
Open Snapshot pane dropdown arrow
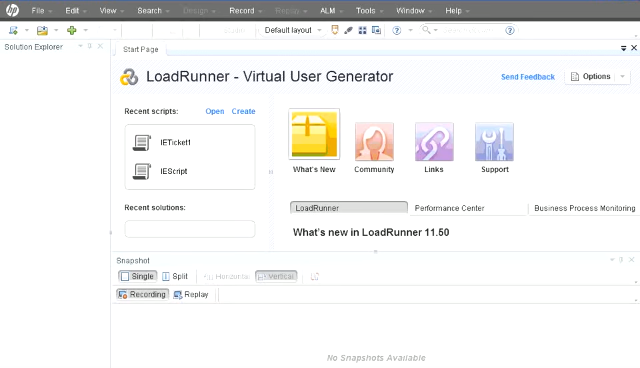pyautogui.click(x=612, y=259)
